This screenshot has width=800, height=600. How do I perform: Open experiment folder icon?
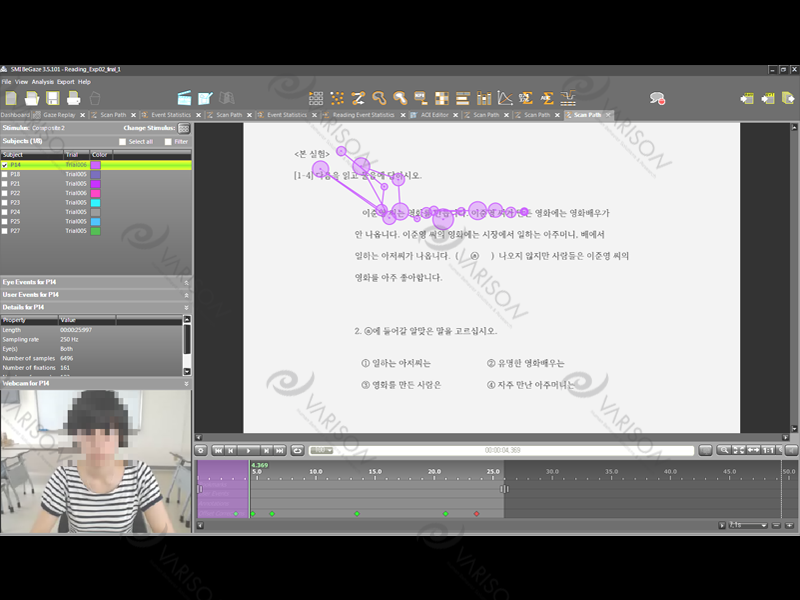32,98
